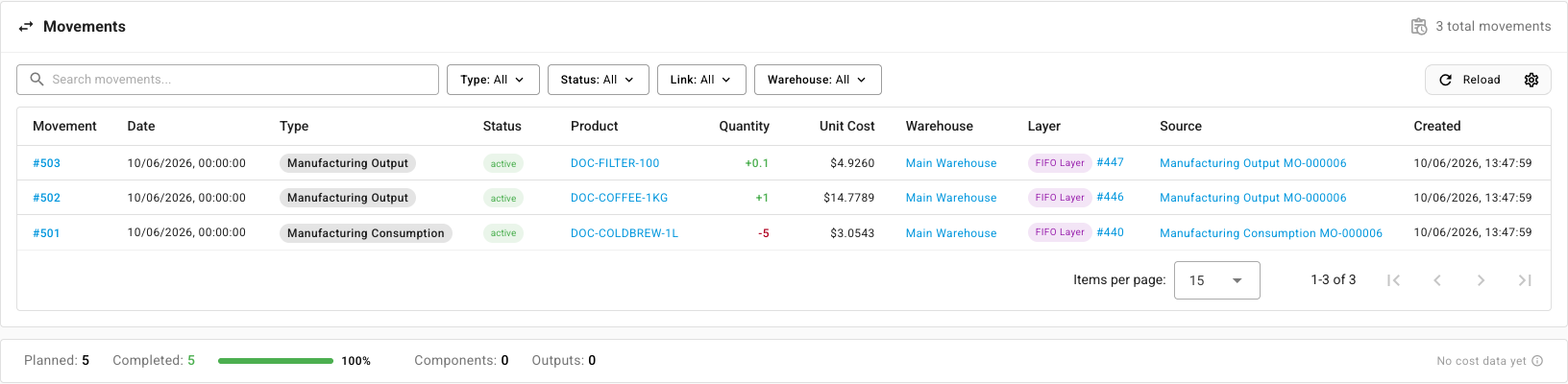
Task: Open Manufacturing Output MO-000006 source for #502
Action: tap(1253, 198)
